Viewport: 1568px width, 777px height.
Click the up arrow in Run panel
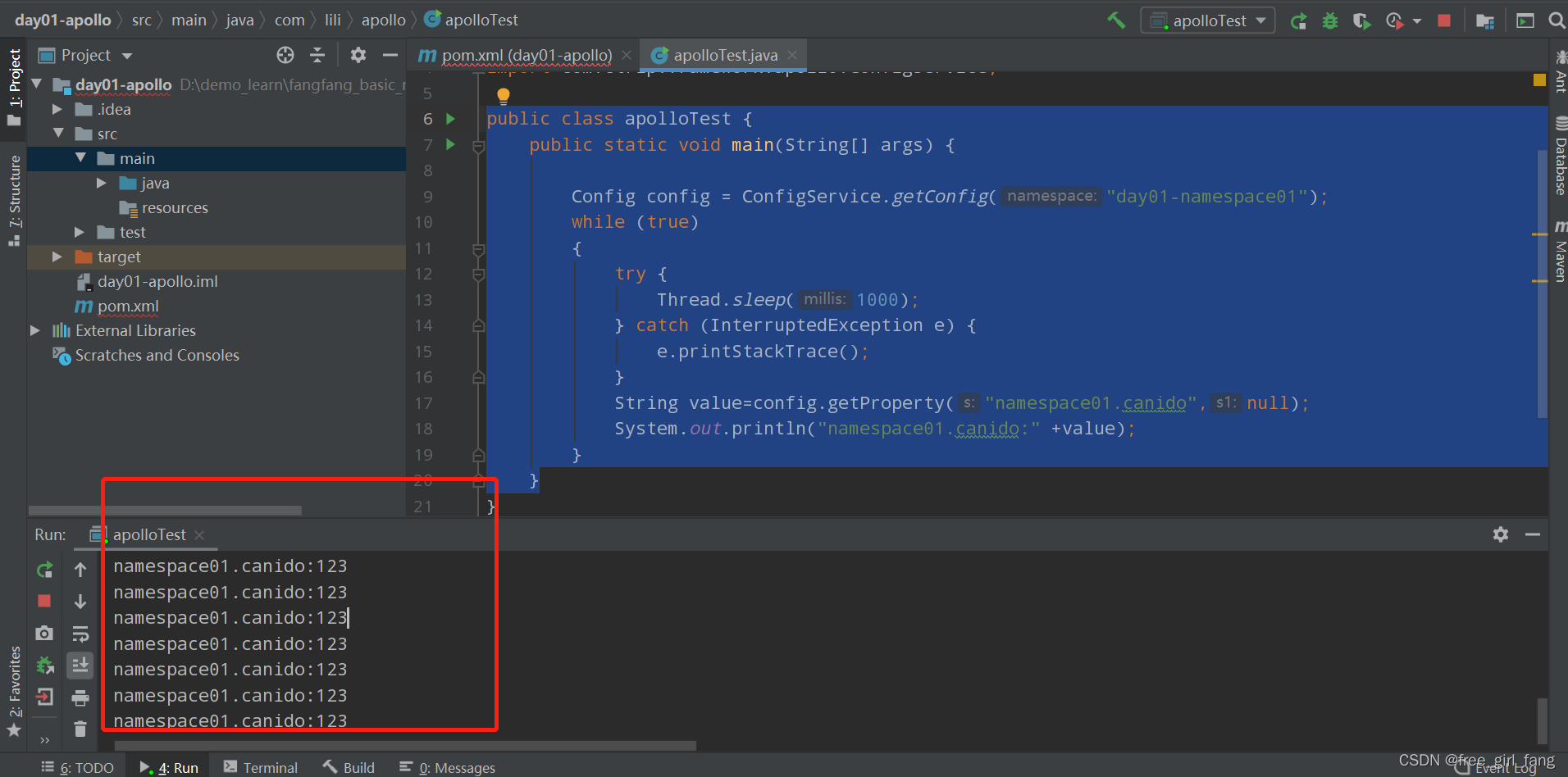tap(80, 569)
